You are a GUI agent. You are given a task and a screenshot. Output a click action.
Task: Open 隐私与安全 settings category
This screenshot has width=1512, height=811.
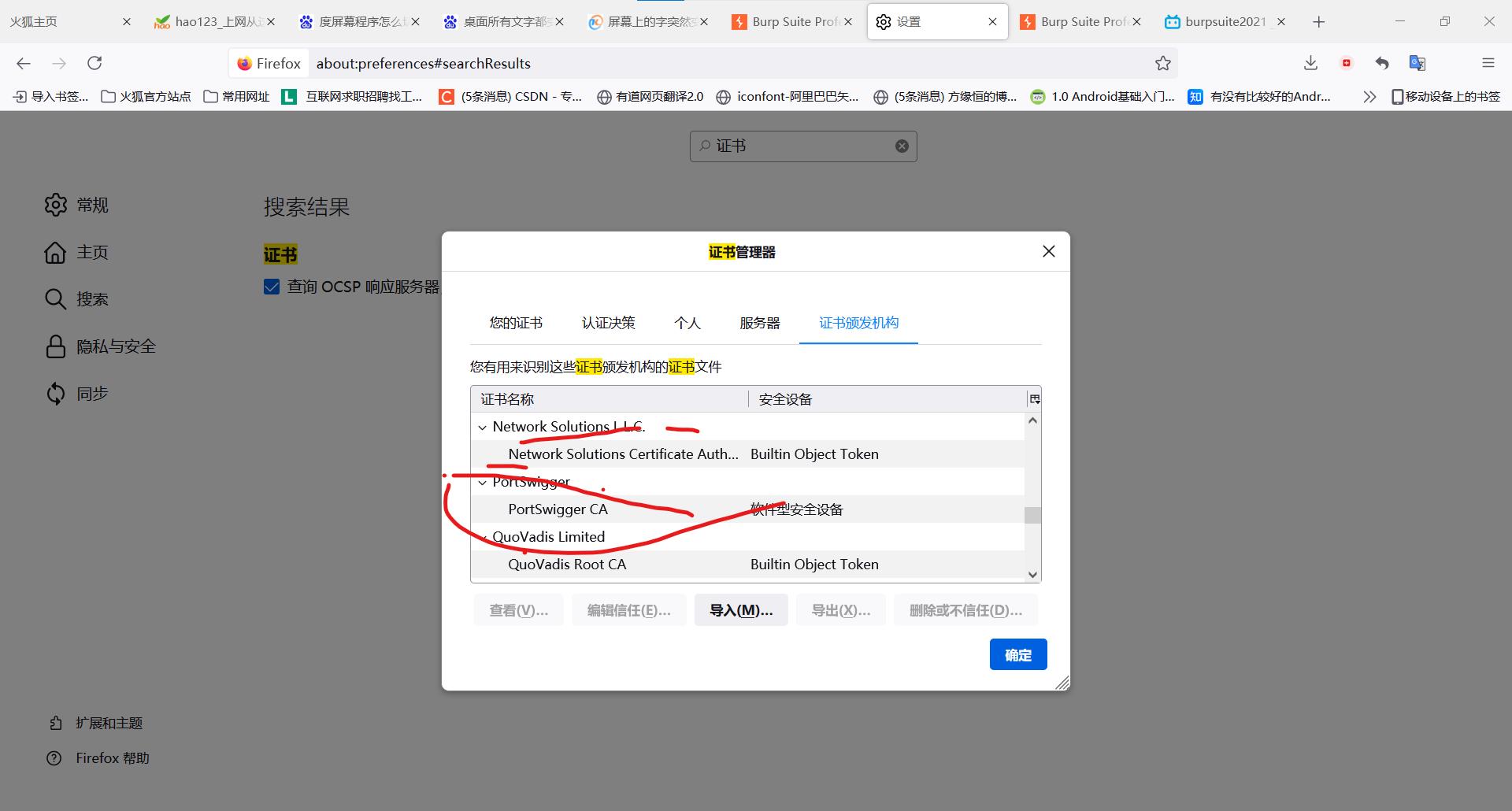[100, 346]
